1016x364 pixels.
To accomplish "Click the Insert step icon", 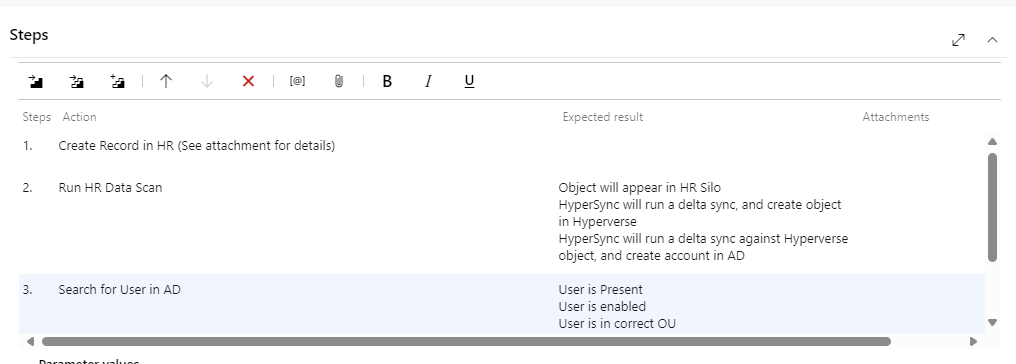I will 36,82.
